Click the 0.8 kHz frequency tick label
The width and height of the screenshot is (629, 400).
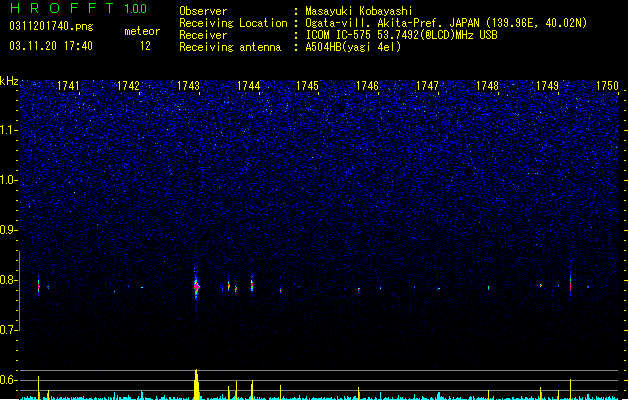coord(9,280)
